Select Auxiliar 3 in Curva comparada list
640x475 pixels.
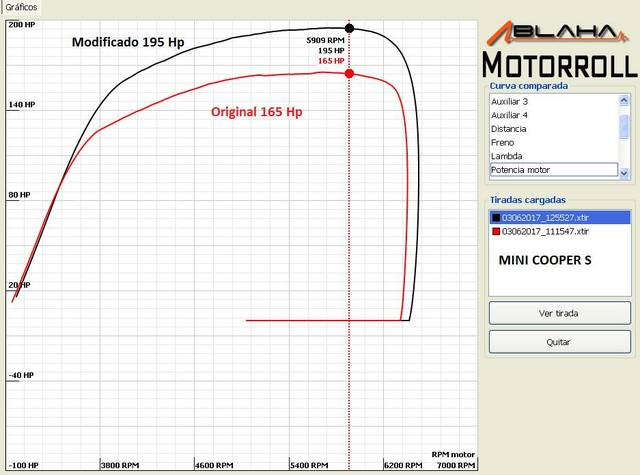510,101
